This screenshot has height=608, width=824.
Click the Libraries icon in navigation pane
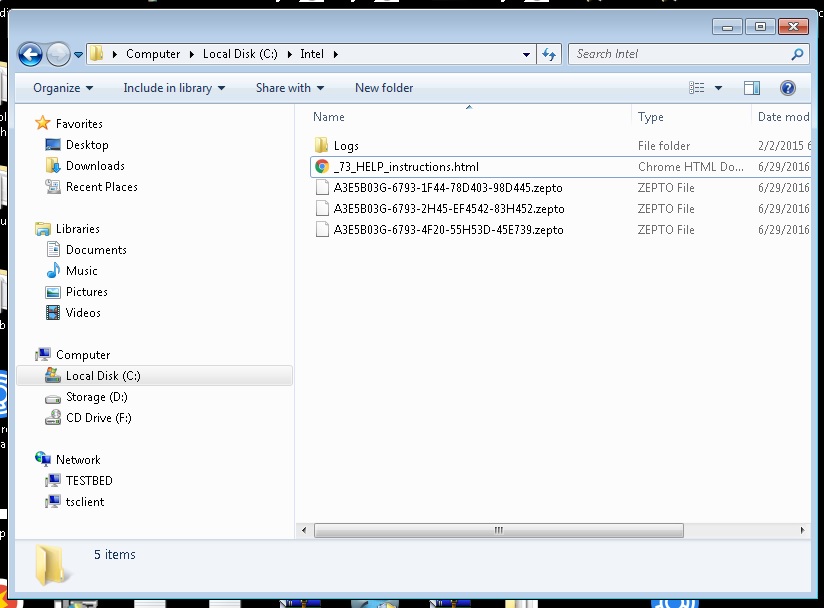[x=43, y=229]
